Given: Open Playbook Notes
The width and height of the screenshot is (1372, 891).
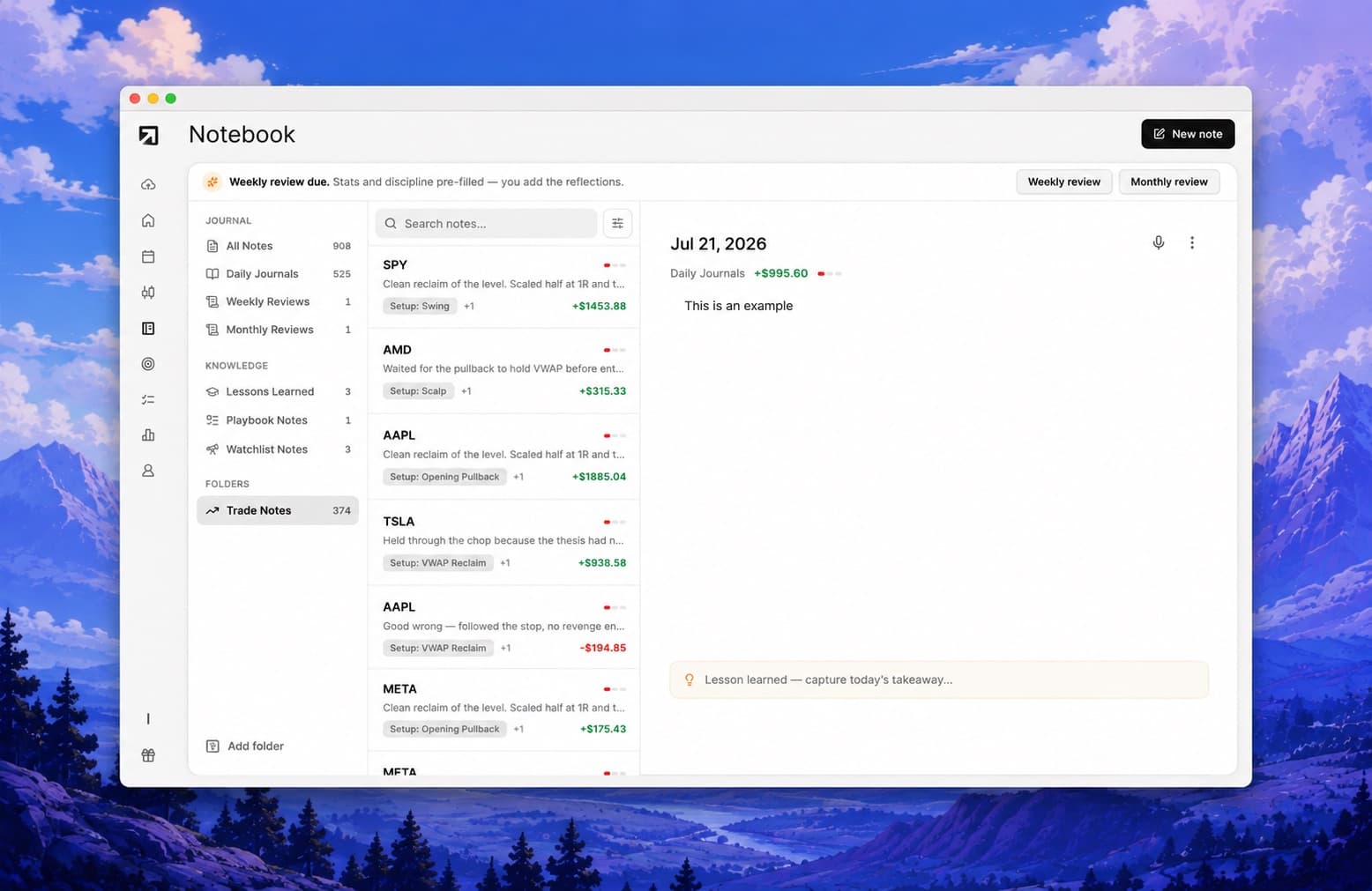Looking at the screenshot, I should click(278, 420).
